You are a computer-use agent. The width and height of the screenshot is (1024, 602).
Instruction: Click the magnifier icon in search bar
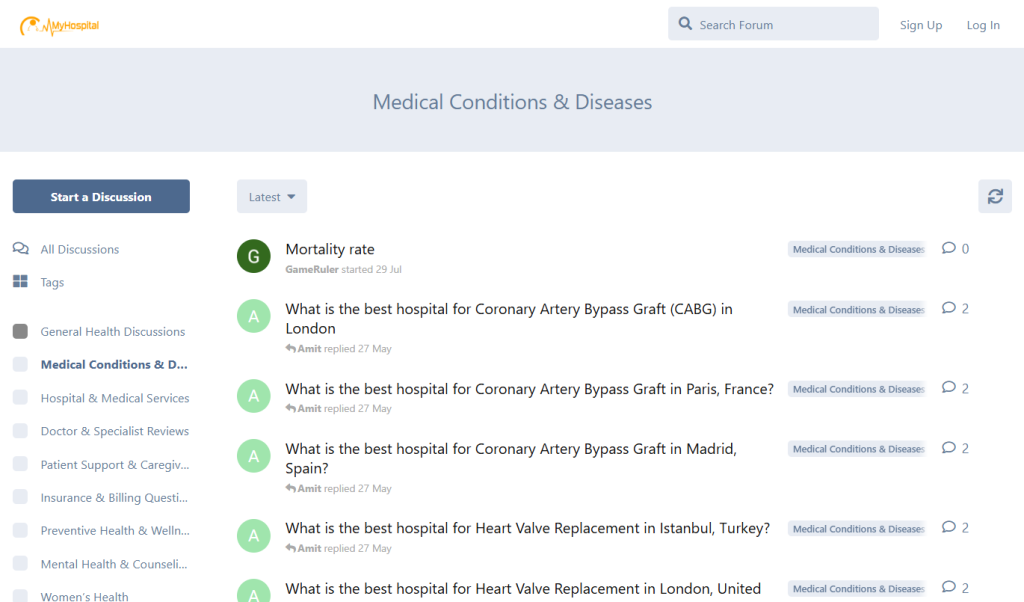[685, 24]
